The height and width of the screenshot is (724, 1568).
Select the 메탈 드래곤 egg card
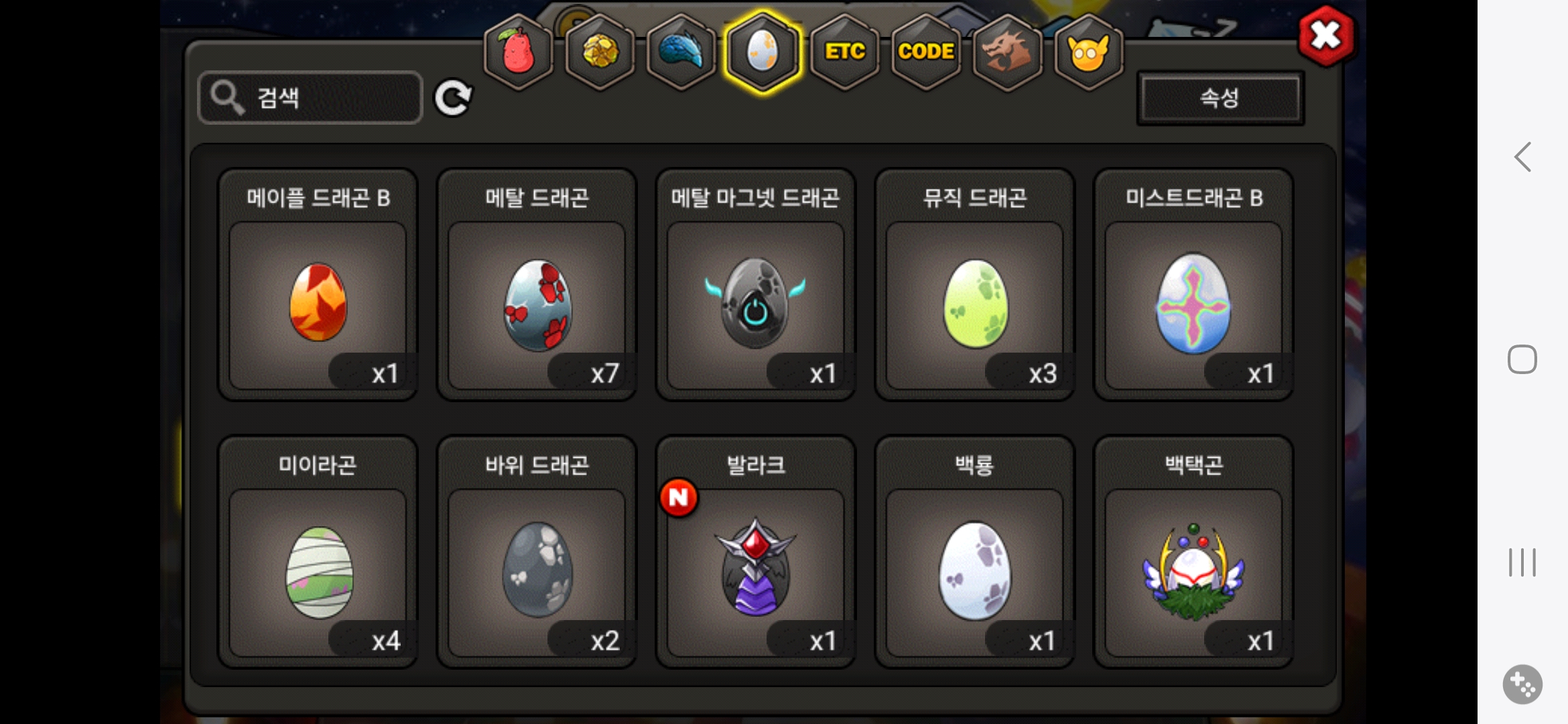click(537, 284)
